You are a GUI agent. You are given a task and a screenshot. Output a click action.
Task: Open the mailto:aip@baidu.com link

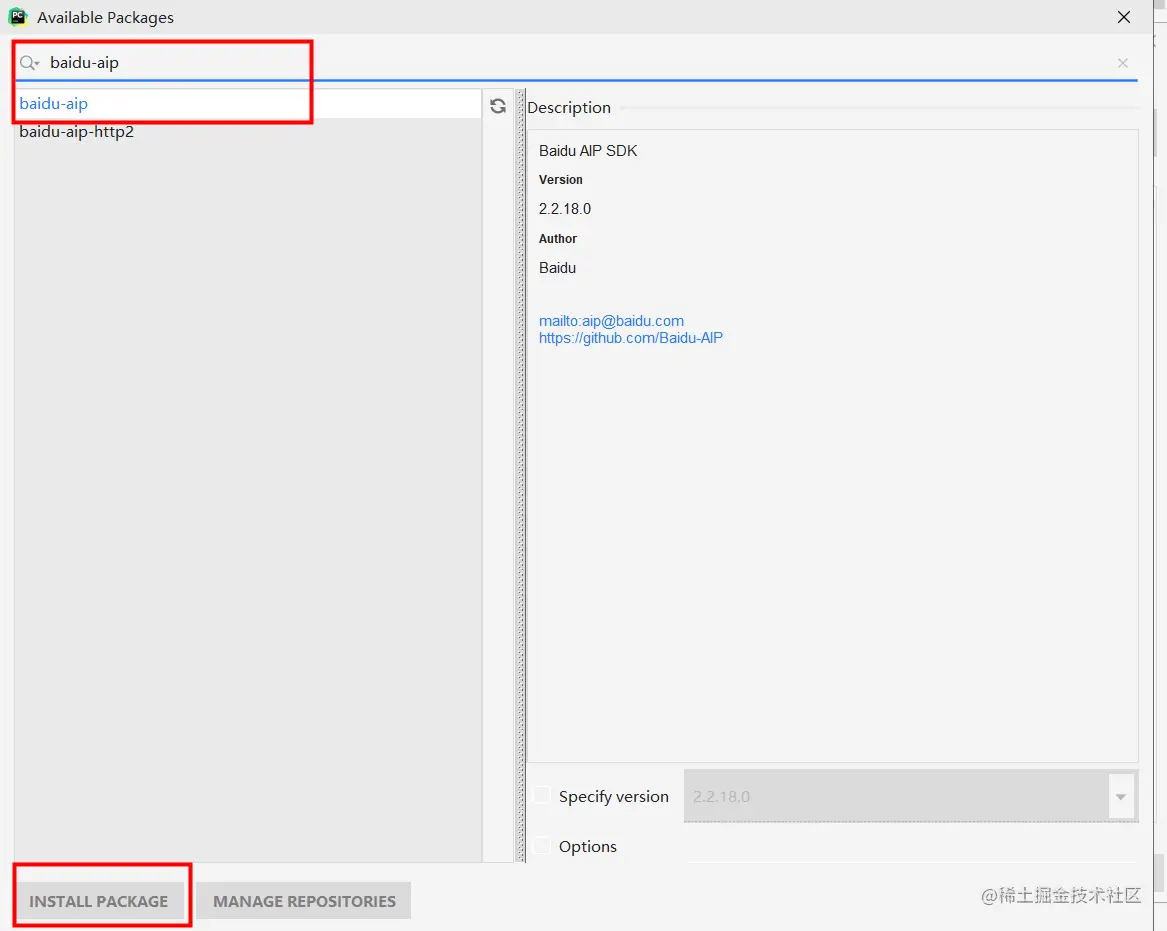(x=611, y=321)
